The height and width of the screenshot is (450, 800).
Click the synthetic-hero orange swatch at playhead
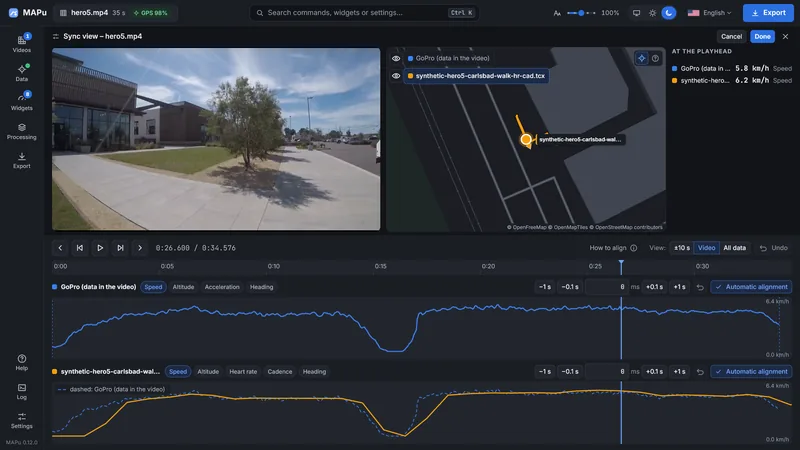coord(674,81)
